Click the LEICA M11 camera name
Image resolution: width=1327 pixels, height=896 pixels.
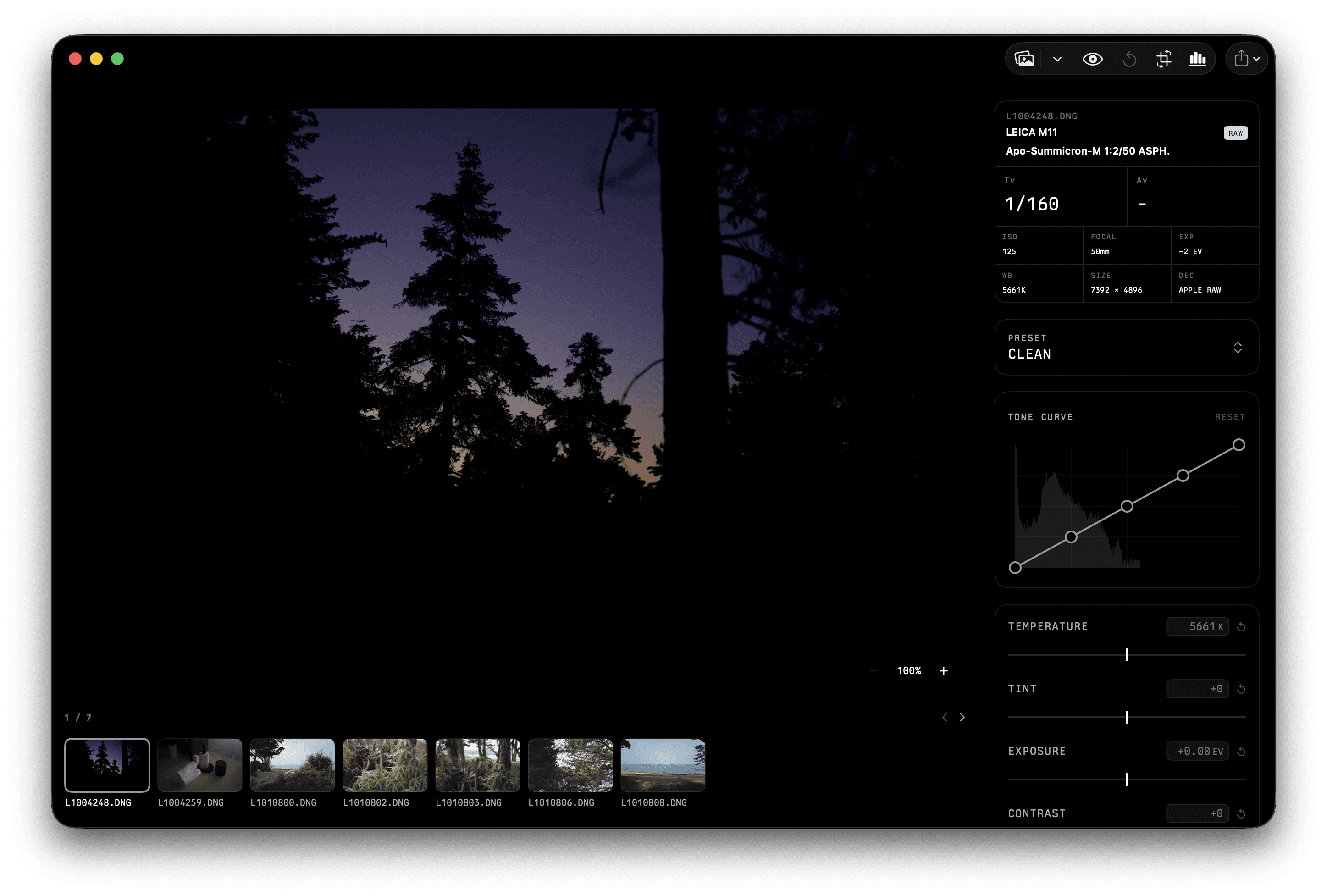tap(1031, 132)
